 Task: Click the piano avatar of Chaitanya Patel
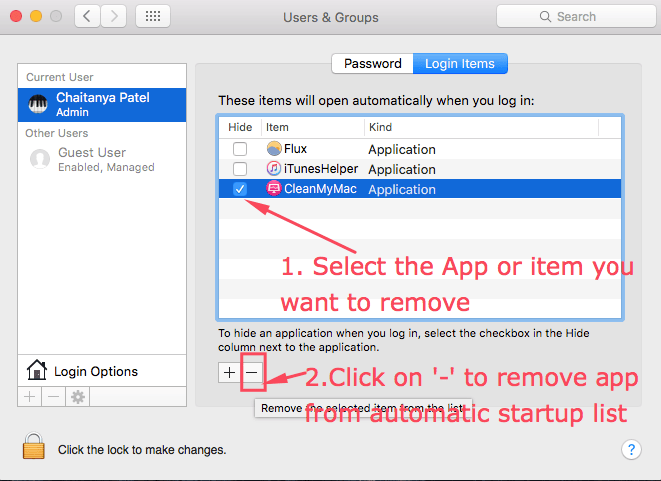[38, 104]
